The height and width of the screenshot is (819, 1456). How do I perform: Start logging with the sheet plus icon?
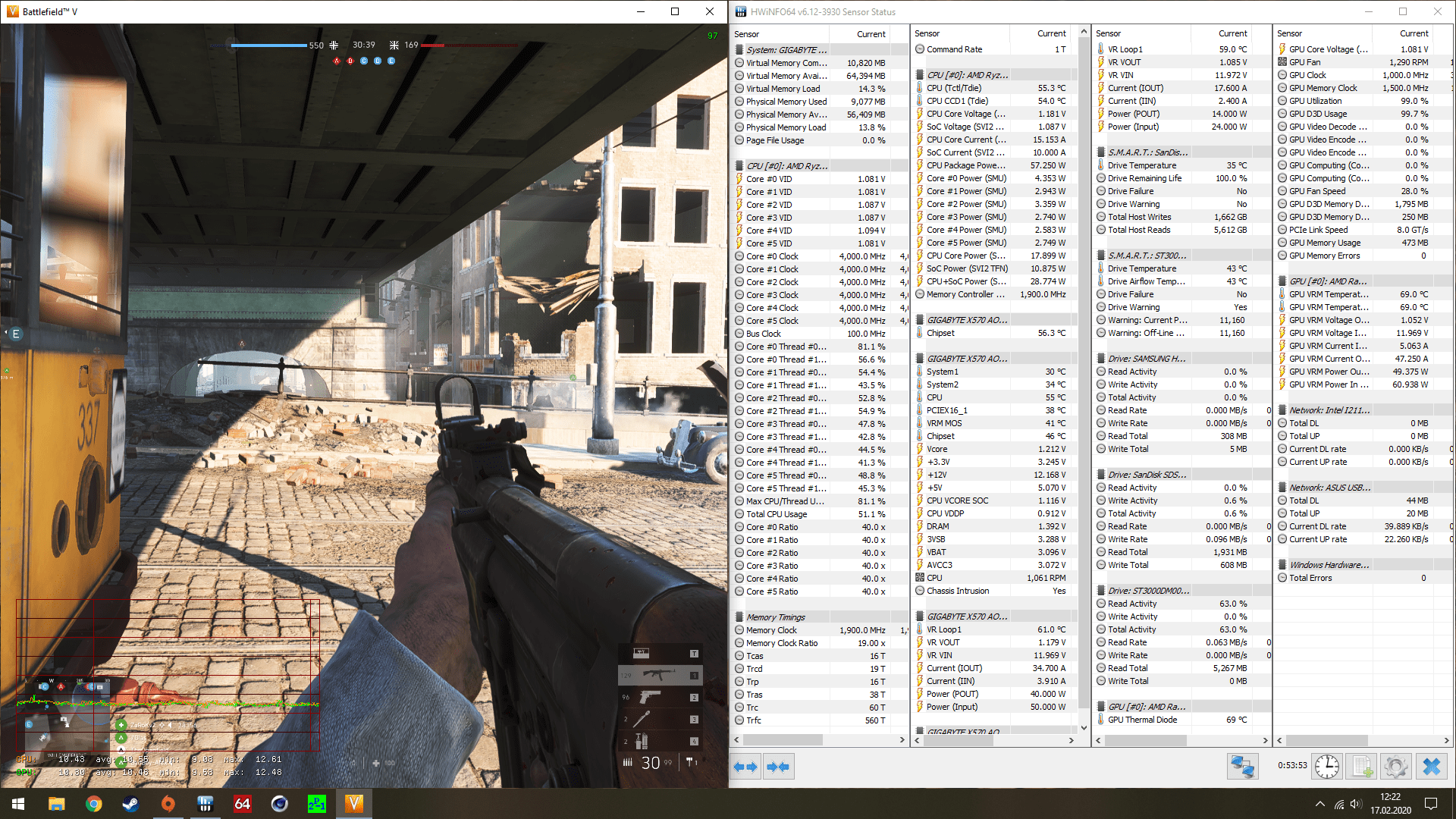pos(1362,767)
